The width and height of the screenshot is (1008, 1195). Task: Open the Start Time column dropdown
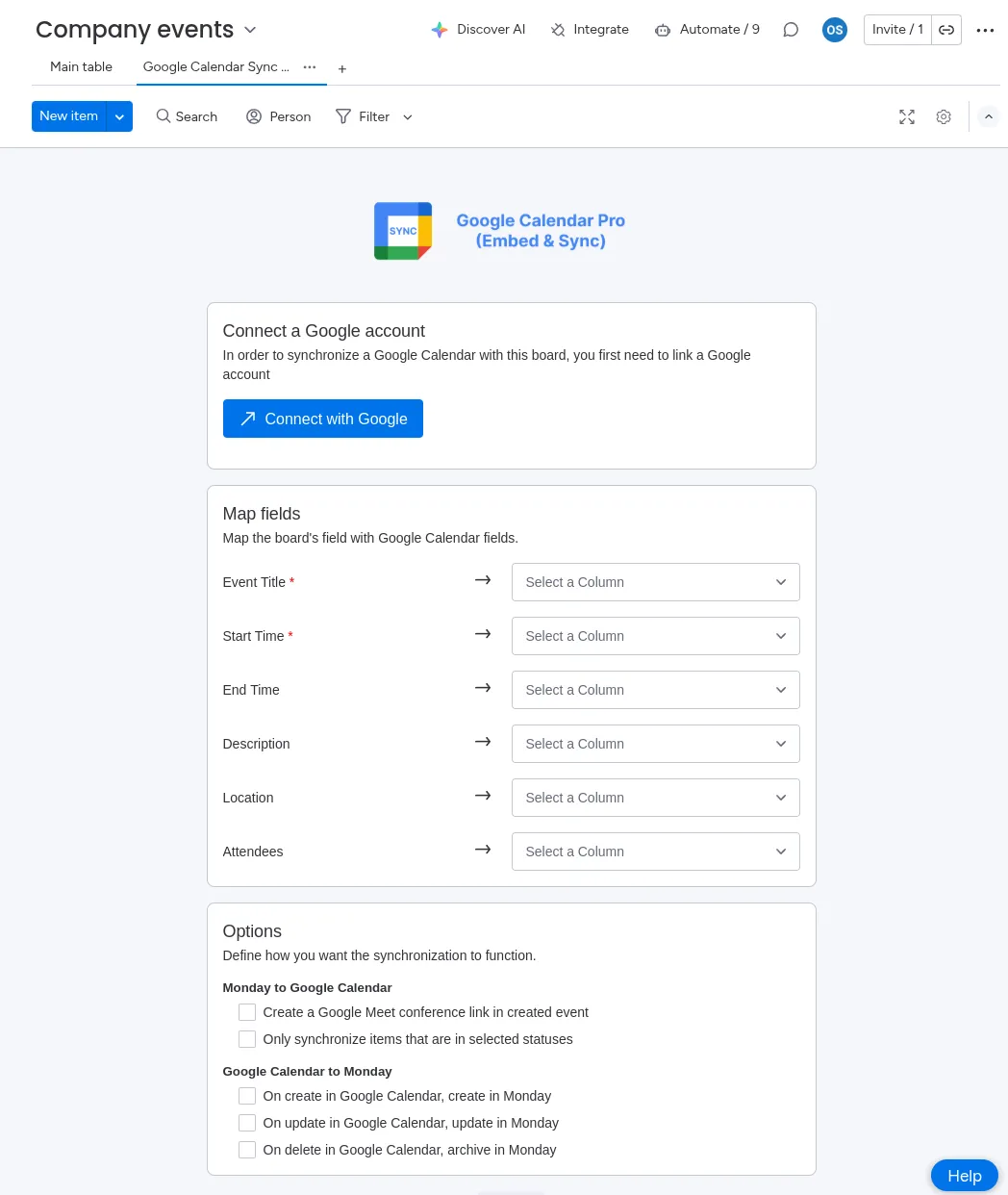click(x=656, y=636)
